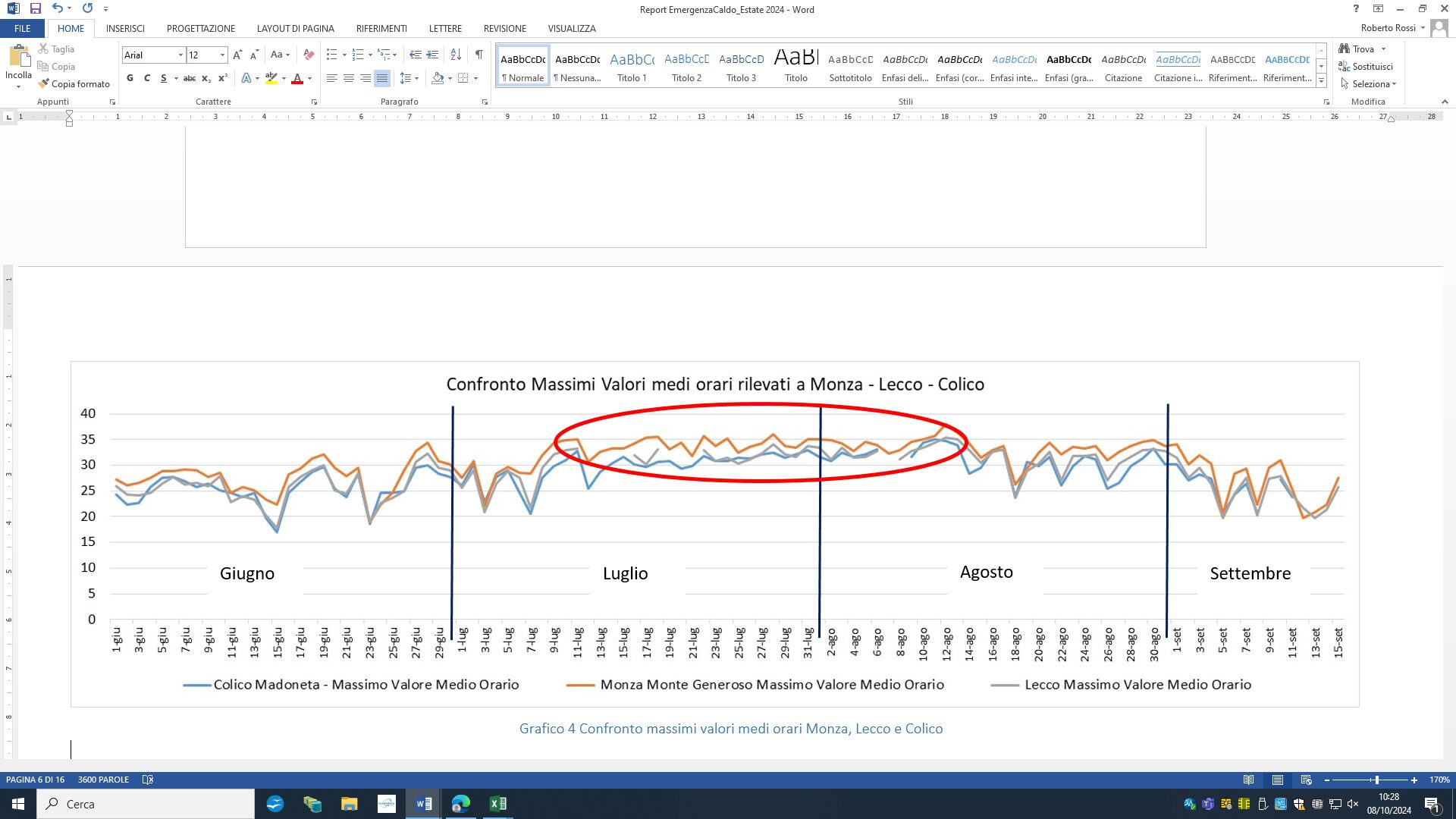Click the Copia formato paintbrush icon
Viewport: 1456px width, 819px height.
coord(44,83)
